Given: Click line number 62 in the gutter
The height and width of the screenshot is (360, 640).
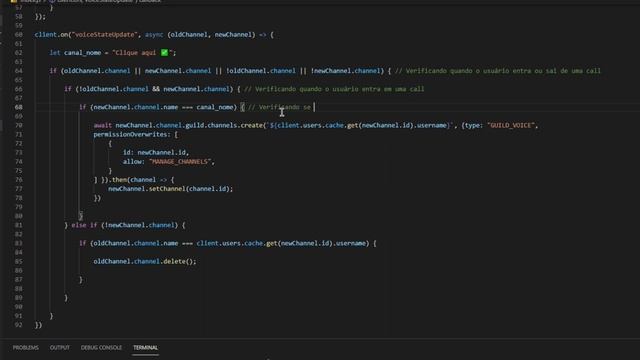Looking at the screenshot, I should click(x=18, y=53).
